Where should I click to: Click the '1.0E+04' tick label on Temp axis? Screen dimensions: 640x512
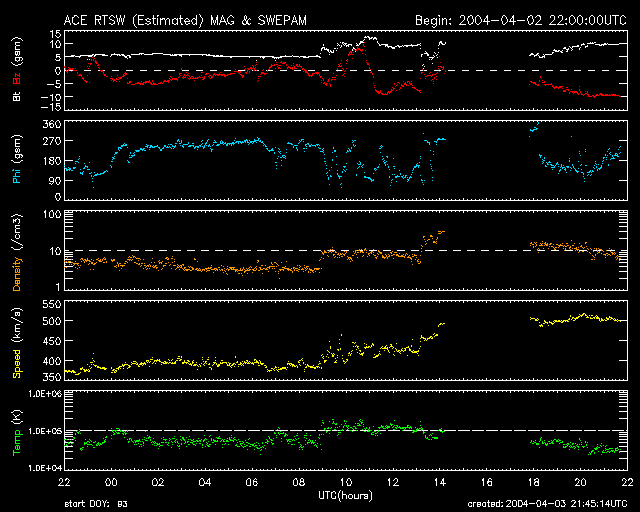[45, 468]
